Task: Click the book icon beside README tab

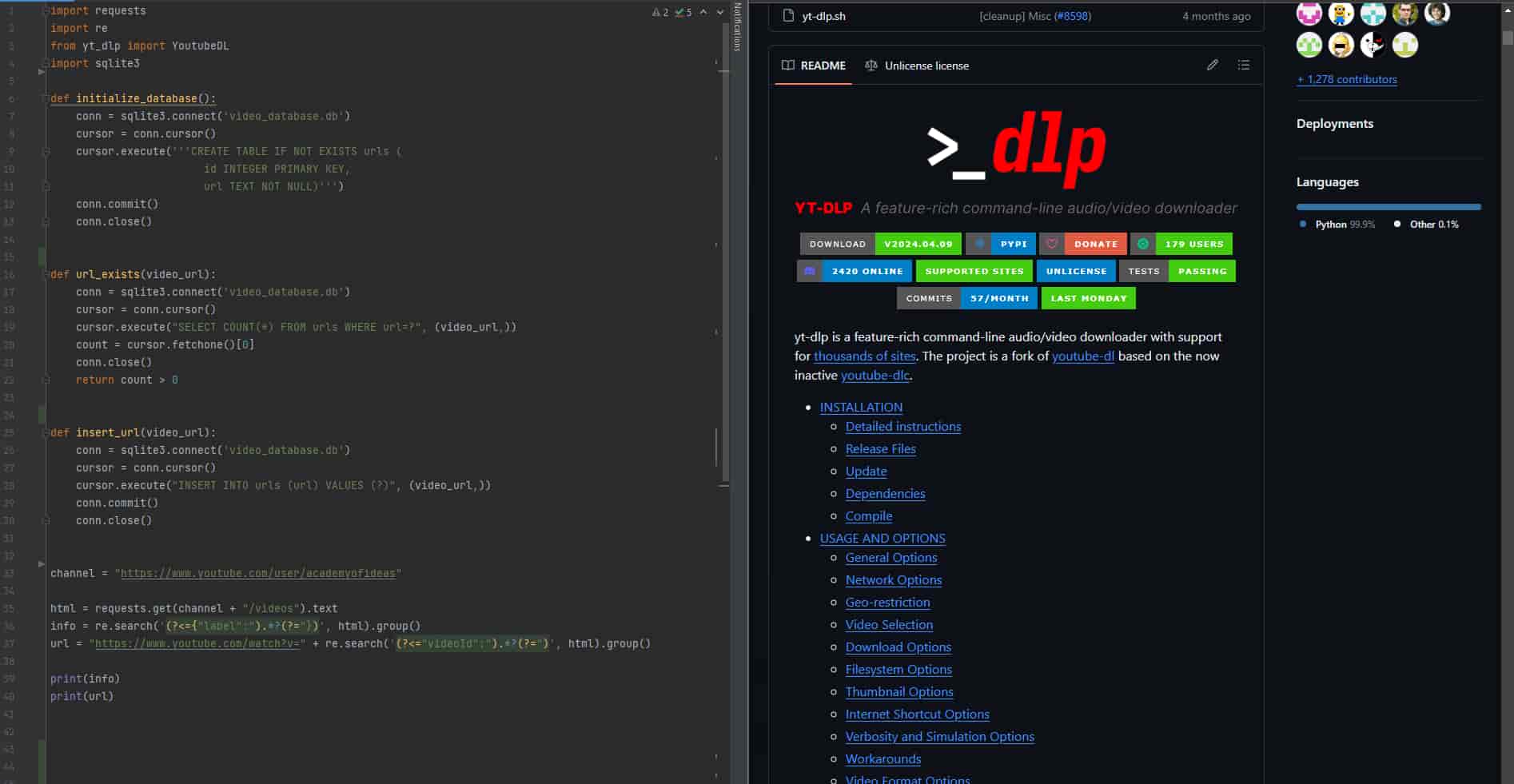Action: click(x=788, y=66)
